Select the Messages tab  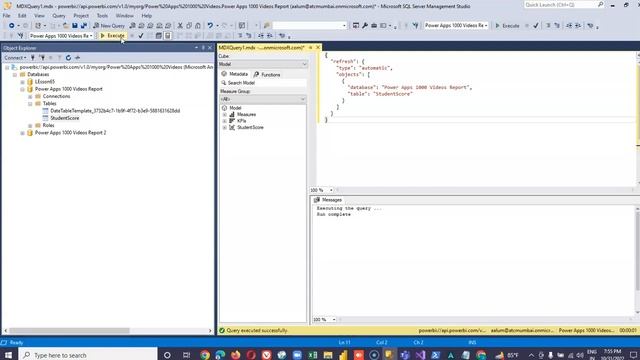coord(328,200)
